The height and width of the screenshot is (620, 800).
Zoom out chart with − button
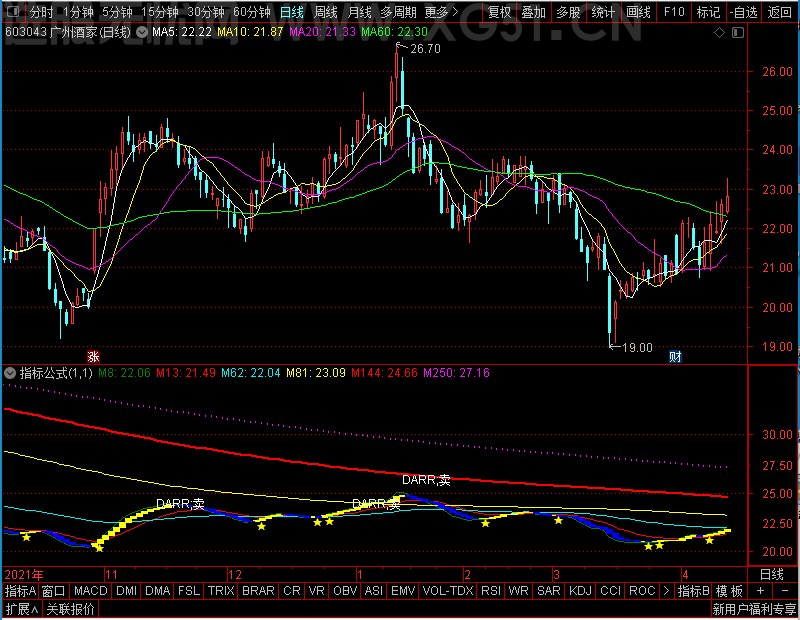[x=785, y=591]
